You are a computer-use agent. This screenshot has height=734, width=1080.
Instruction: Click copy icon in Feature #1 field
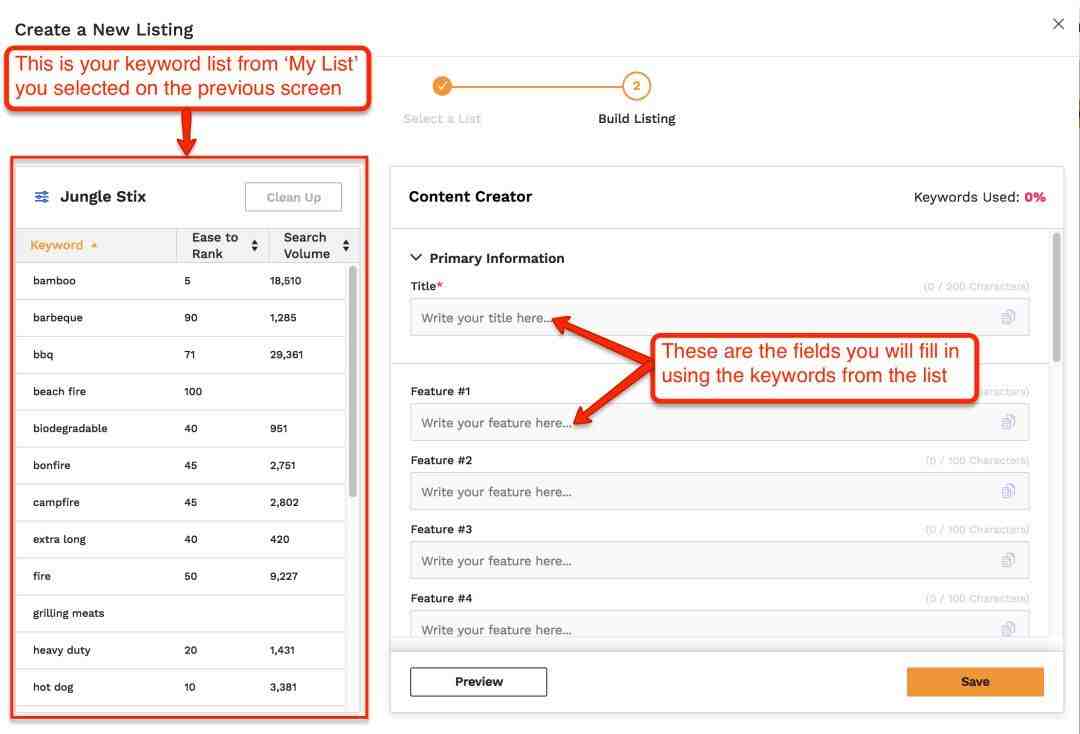[1008, 423]
